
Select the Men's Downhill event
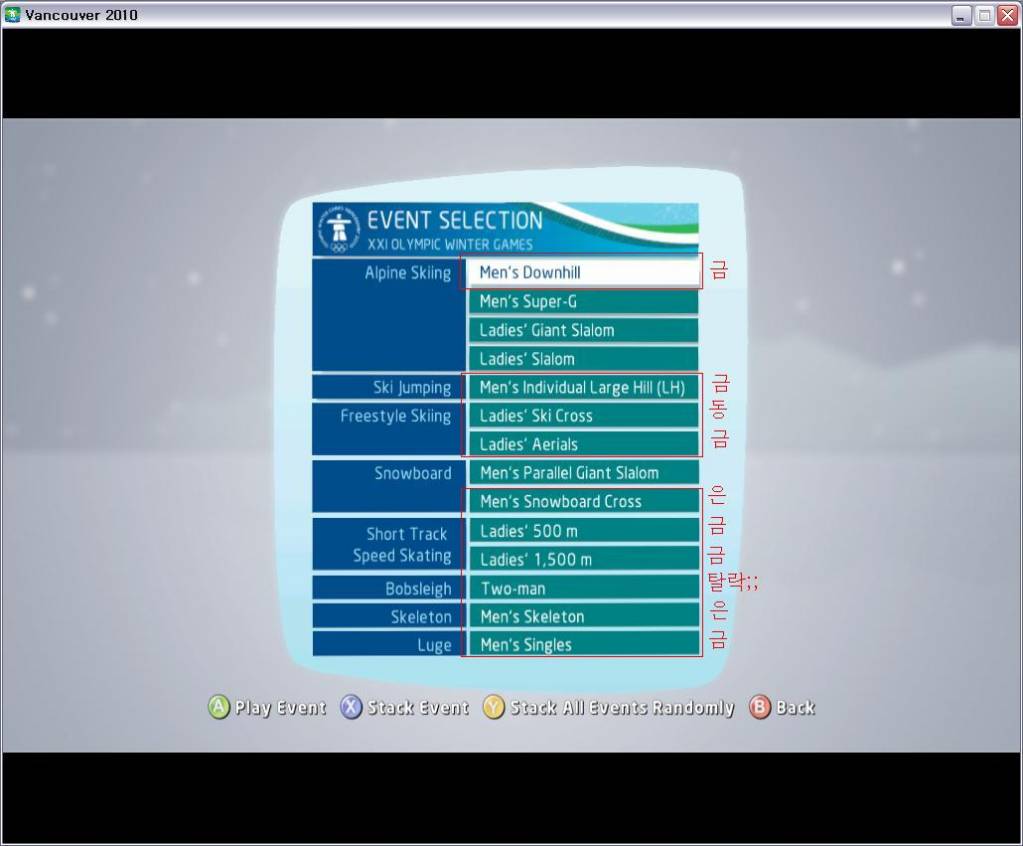[x=583, y=272]
